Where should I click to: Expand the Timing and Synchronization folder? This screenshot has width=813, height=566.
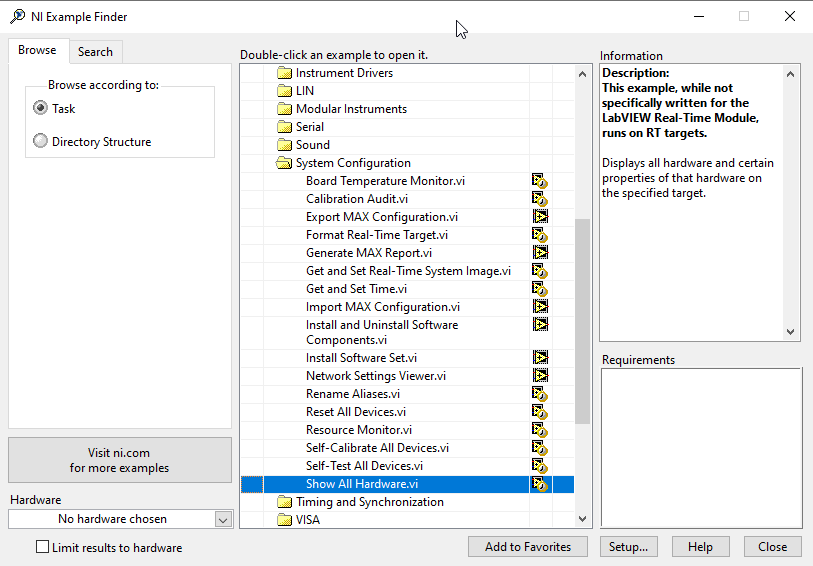tap(284, 502)
